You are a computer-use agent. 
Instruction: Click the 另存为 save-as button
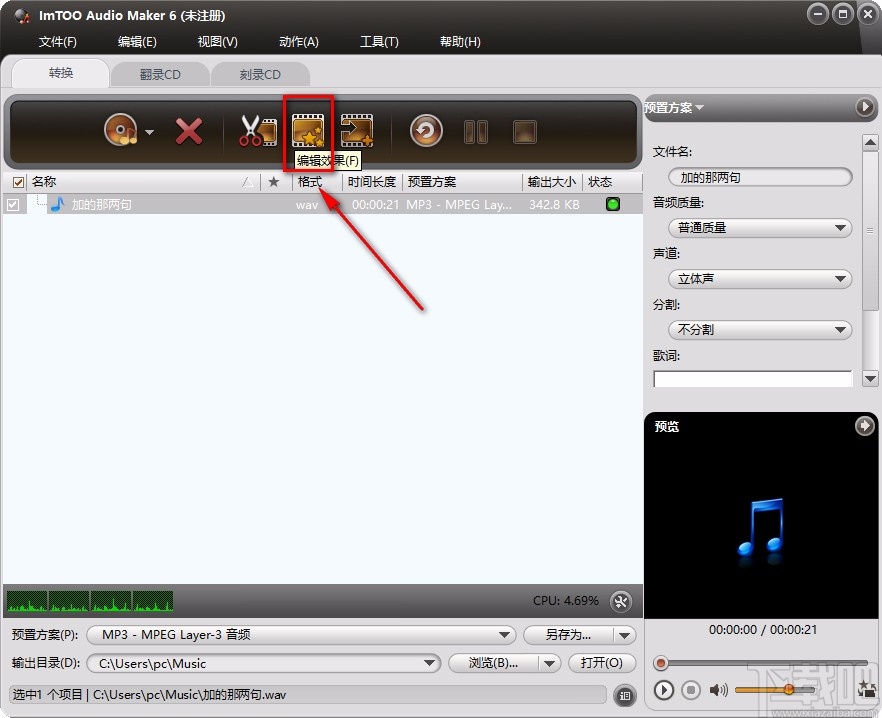click(568, 634)
